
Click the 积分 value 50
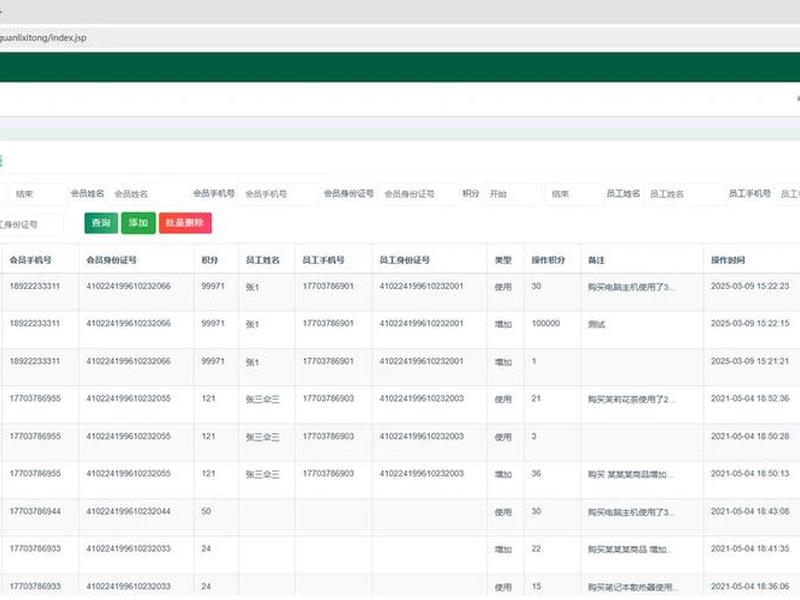(206, 511)
